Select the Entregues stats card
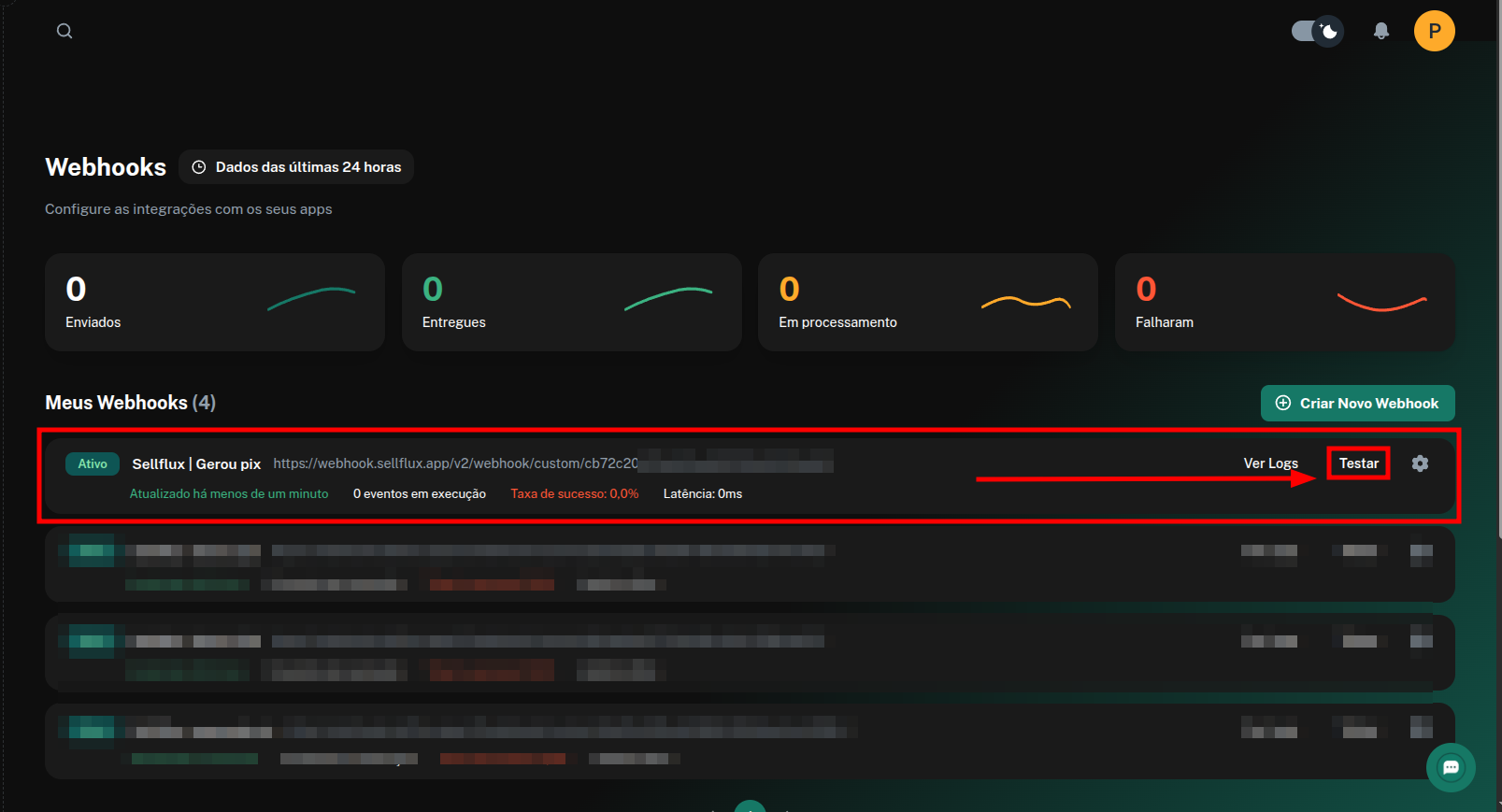 [571, 303]
